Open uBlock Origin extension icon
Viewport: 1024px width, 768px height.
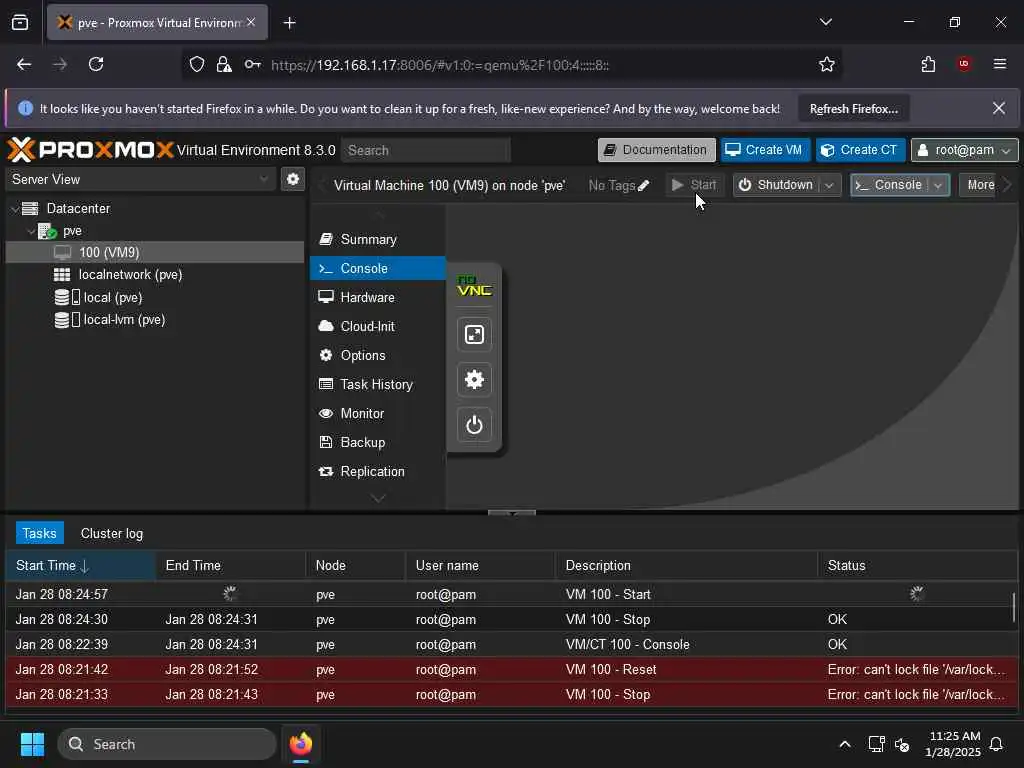964,64
